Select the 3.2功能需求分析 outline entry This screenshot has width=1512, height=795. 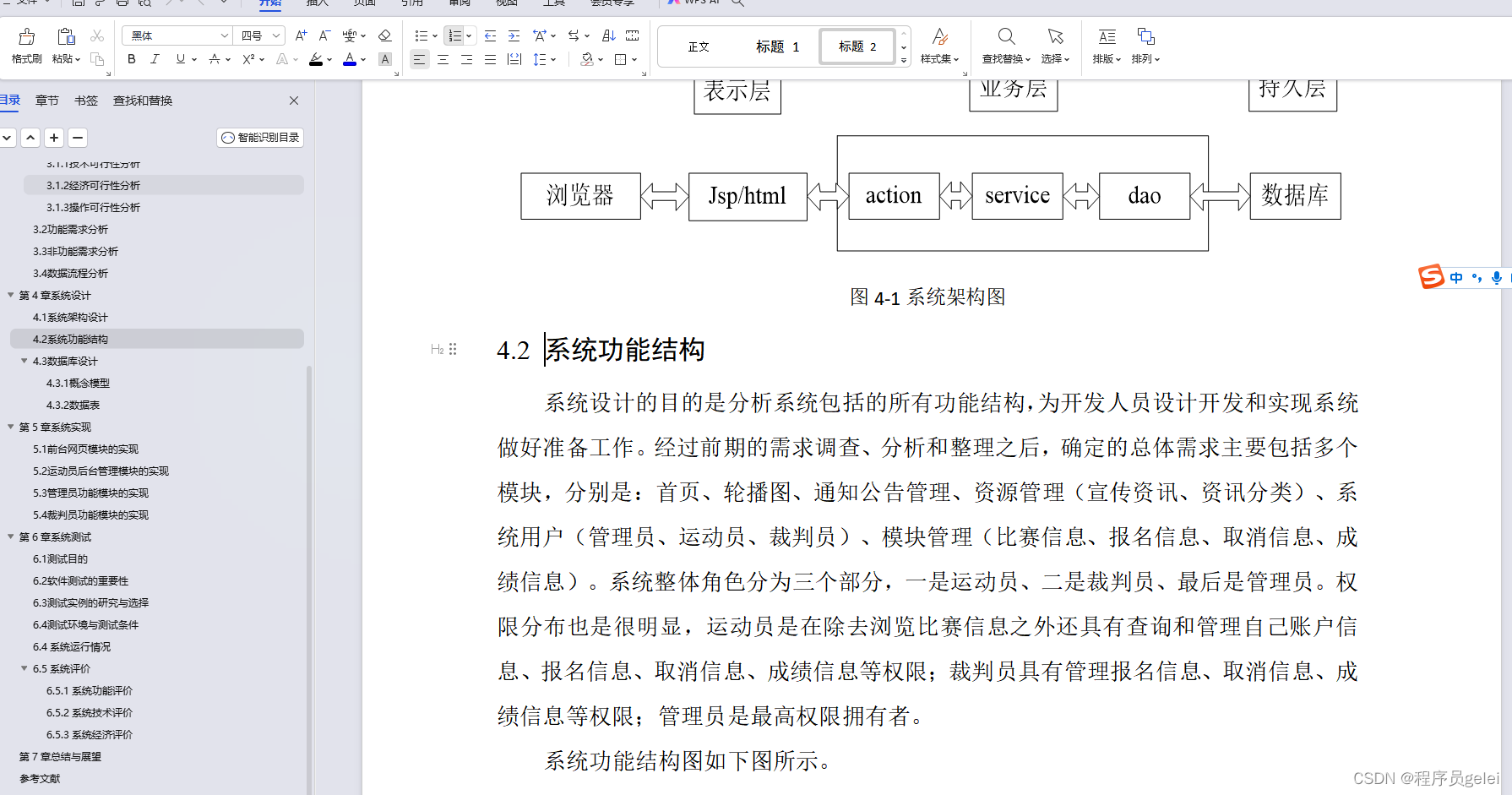click(x=71, y=229)
